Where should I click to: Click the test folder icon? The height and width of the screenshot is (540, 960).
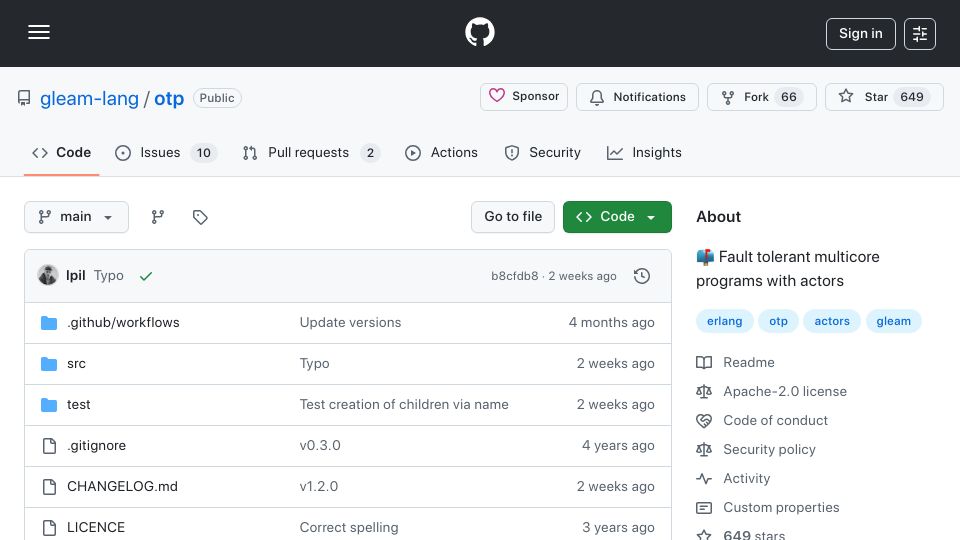49,405
